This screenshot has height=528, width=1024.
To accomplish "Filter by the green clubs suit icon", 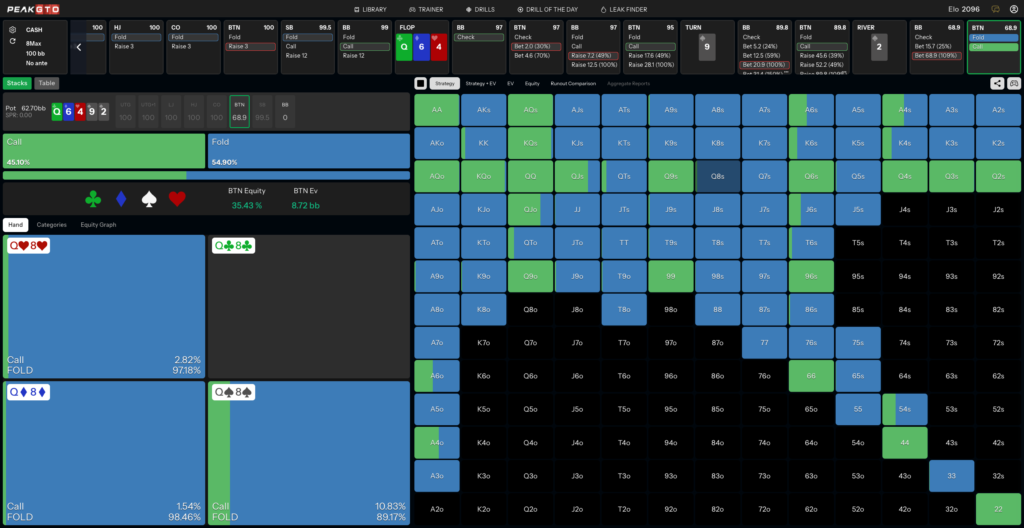I will (93, 199).
